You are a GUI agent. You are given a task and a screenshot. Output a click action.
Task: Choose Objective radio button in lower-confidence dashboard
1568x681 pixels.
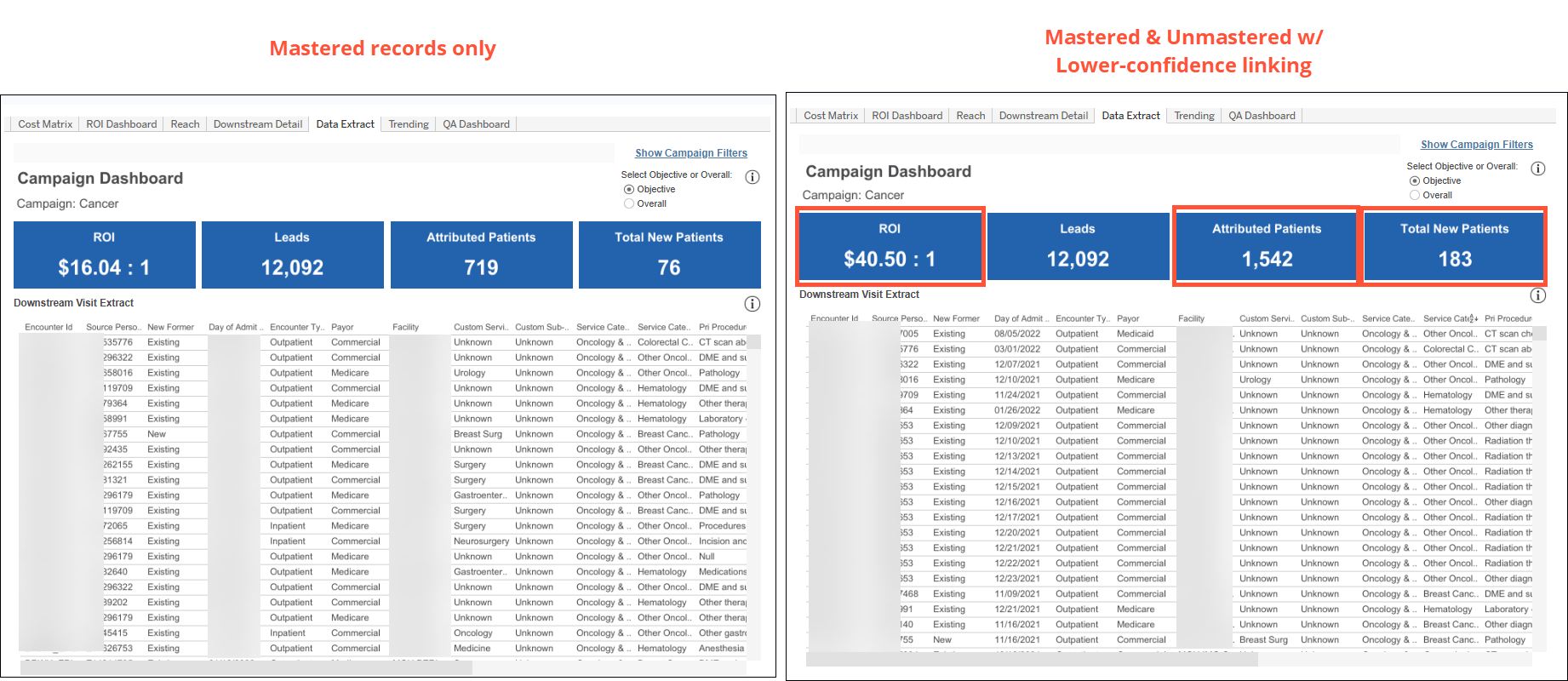1415,180
